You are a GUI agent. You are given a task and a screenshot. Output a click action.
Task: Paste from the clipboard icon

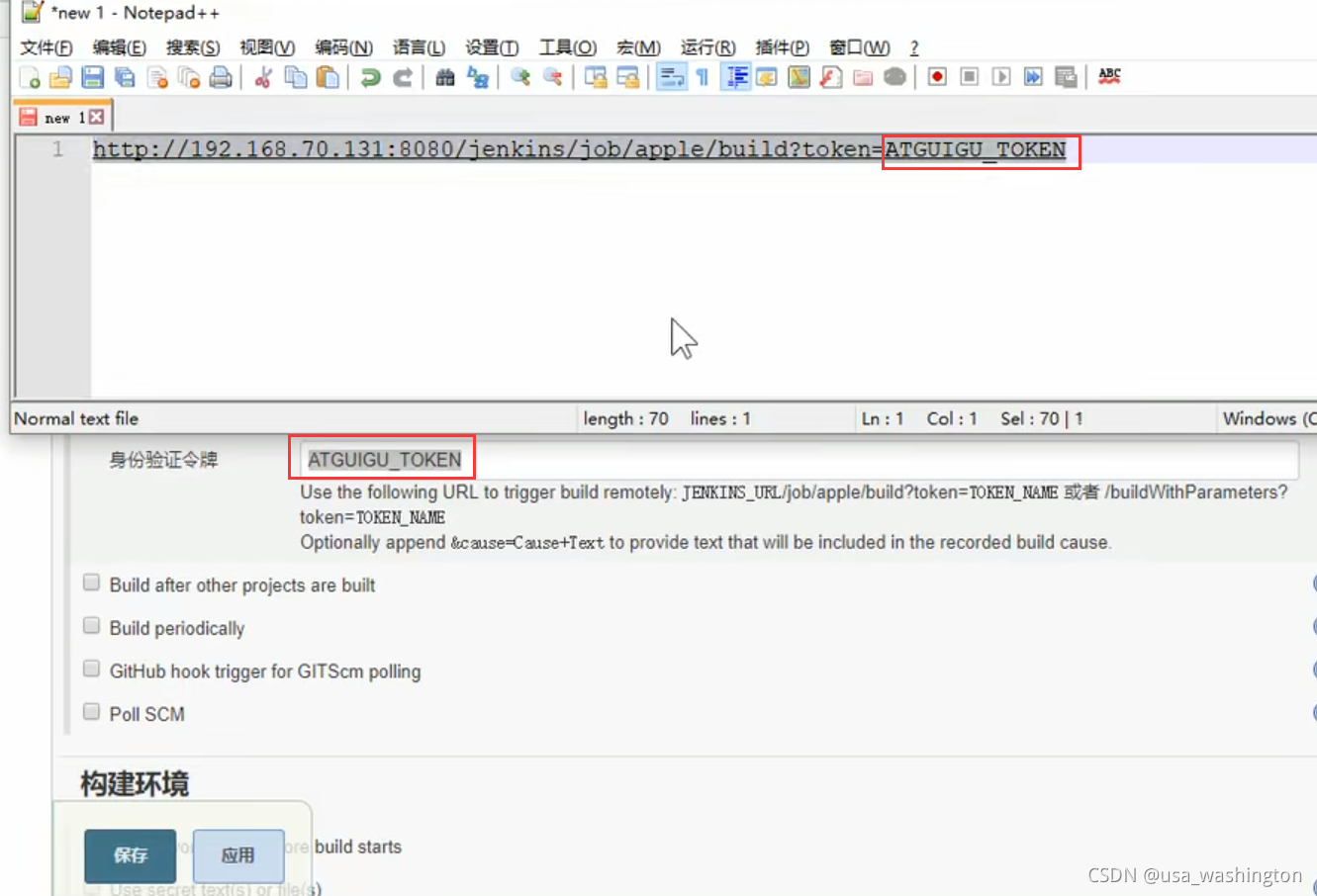click(x=328, y=77)
